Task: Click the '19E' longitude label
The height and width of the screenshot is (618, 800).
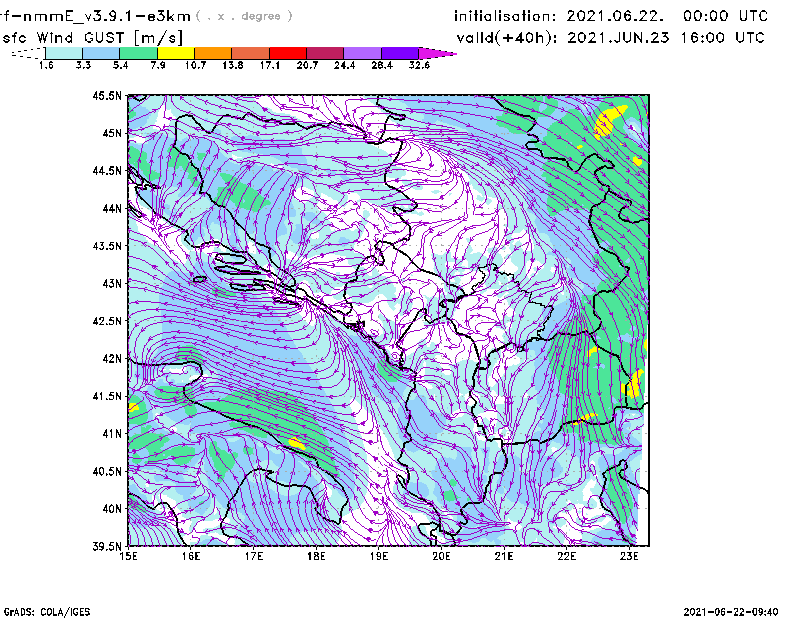Action: coord(379,556)
